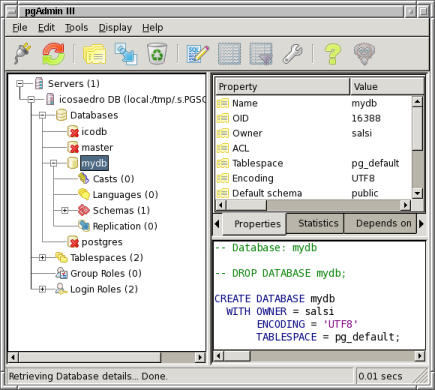Viewport: 435px width, 390px height.
Task: Open the SQL query tool pencil icon
Action: click(x=198, y=54)
